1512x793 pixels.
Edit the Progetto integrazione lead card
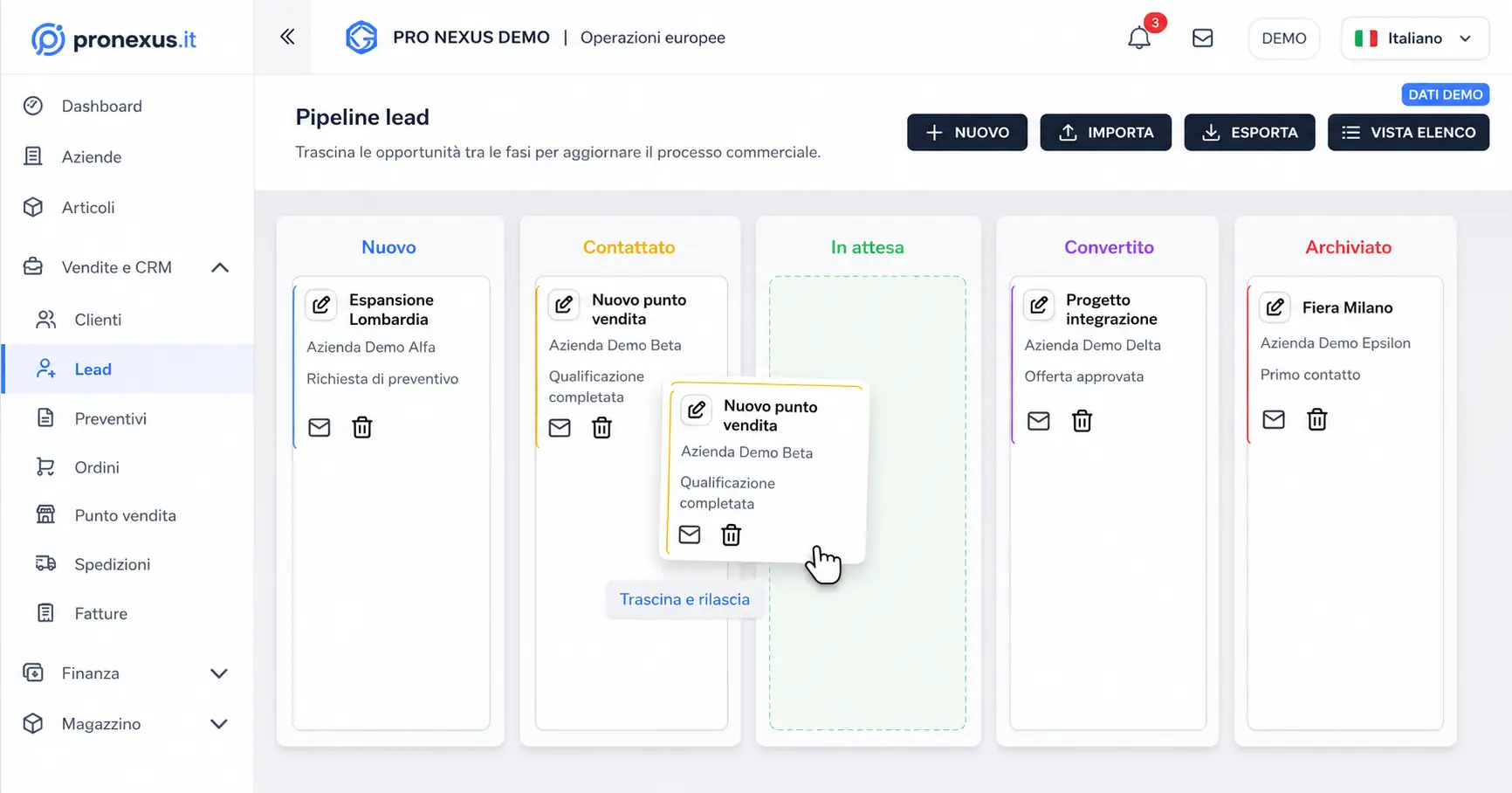pos(1039,305)
